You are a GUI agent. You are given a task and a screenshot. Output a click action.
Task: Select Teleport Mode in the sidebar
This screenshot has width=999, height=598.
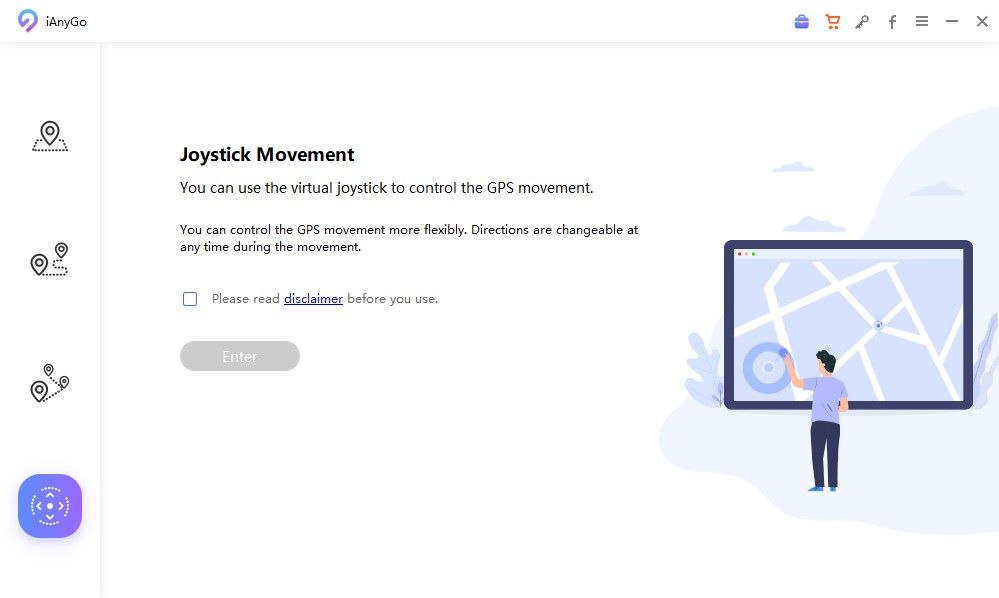(x=50, y=136)
